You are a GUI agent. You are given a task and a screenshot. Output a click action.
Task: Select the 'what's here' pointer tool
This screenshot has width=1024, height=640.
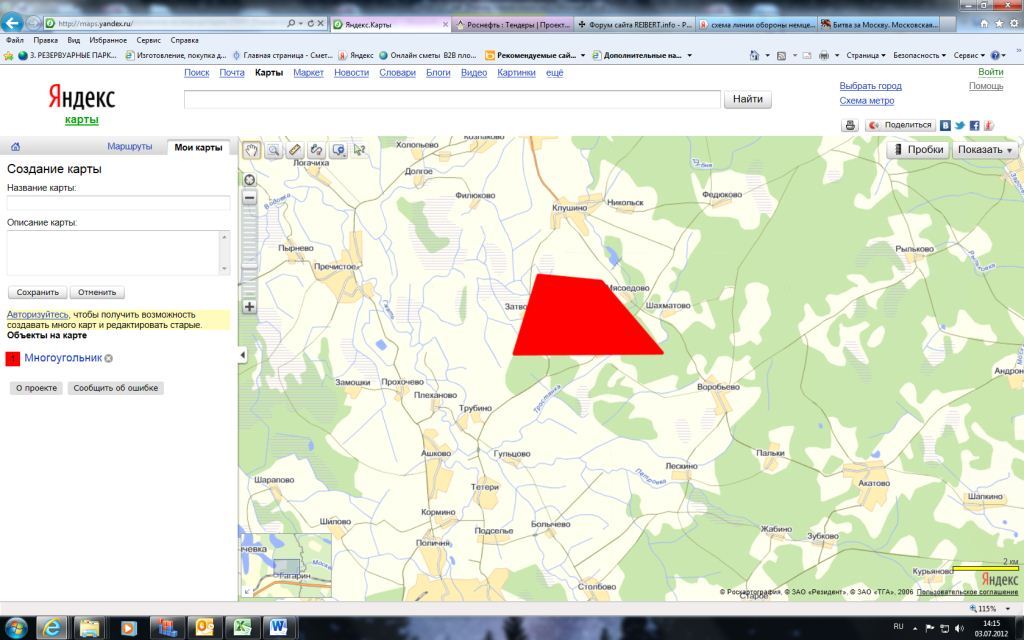359,150
